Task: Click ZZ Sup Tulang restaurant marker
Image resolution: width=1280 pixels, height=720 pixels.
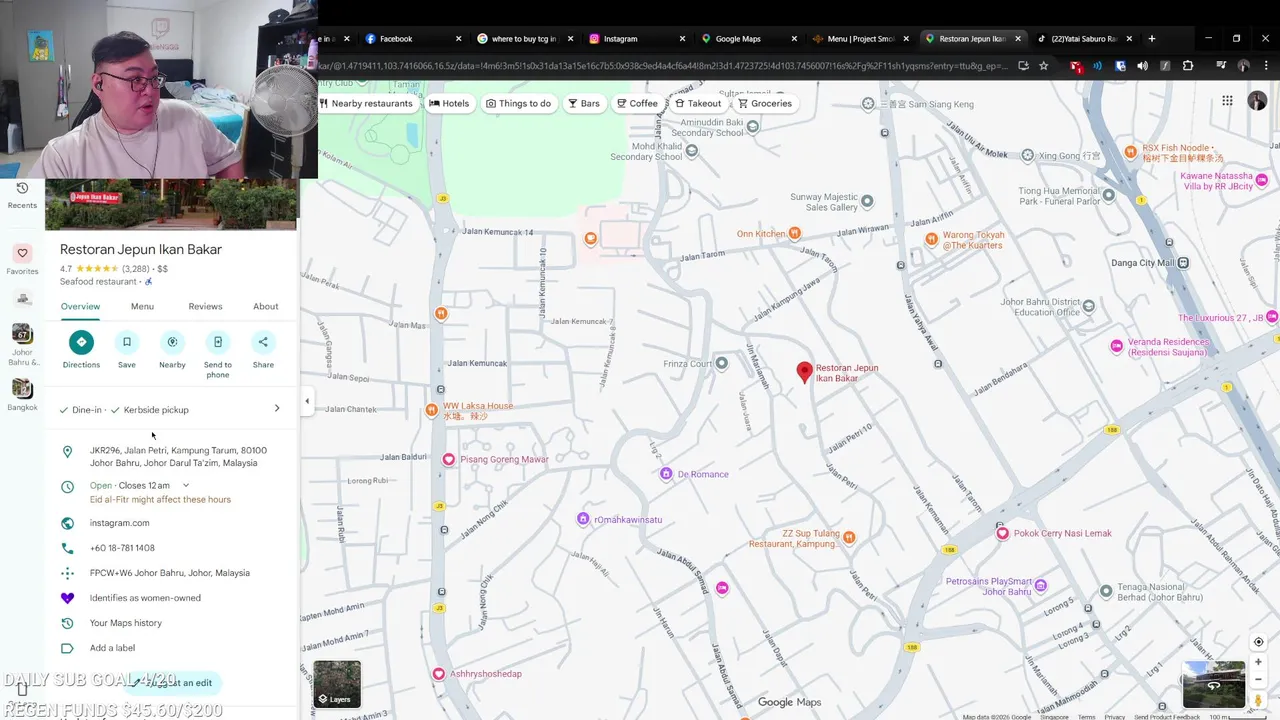Action: [848, 537]
